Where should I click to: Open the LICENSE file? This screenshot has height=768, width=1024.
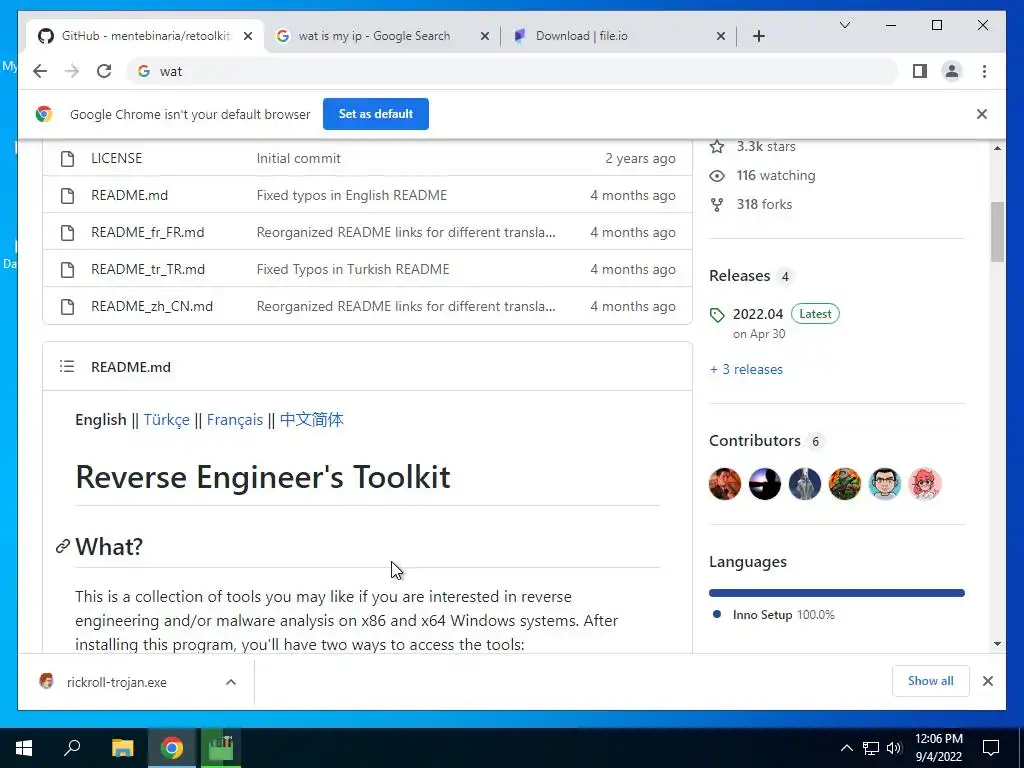coord(116,158)
